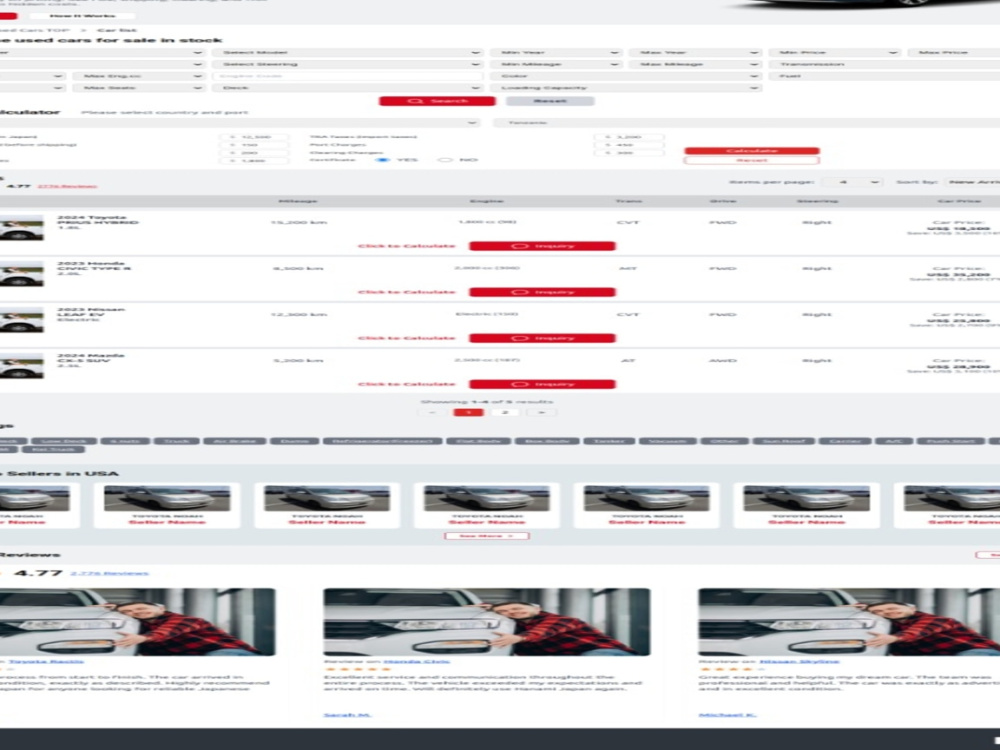Go to the previous results page arrow
The height and width of the screenshot is (750, 1000).
pos(432,413)
